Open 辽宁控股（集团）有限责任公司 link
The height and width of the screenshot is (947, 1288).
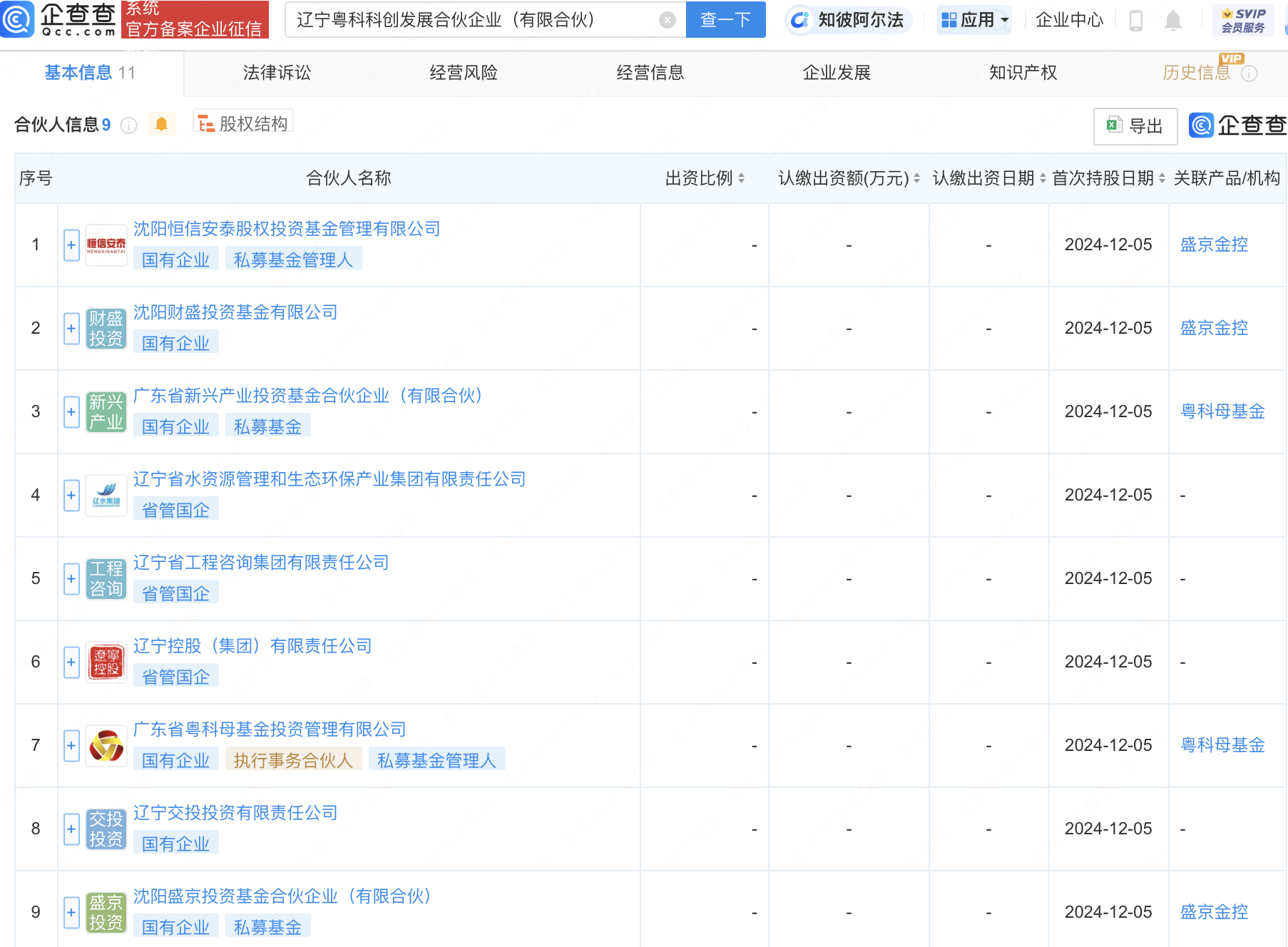coord(252,646)
